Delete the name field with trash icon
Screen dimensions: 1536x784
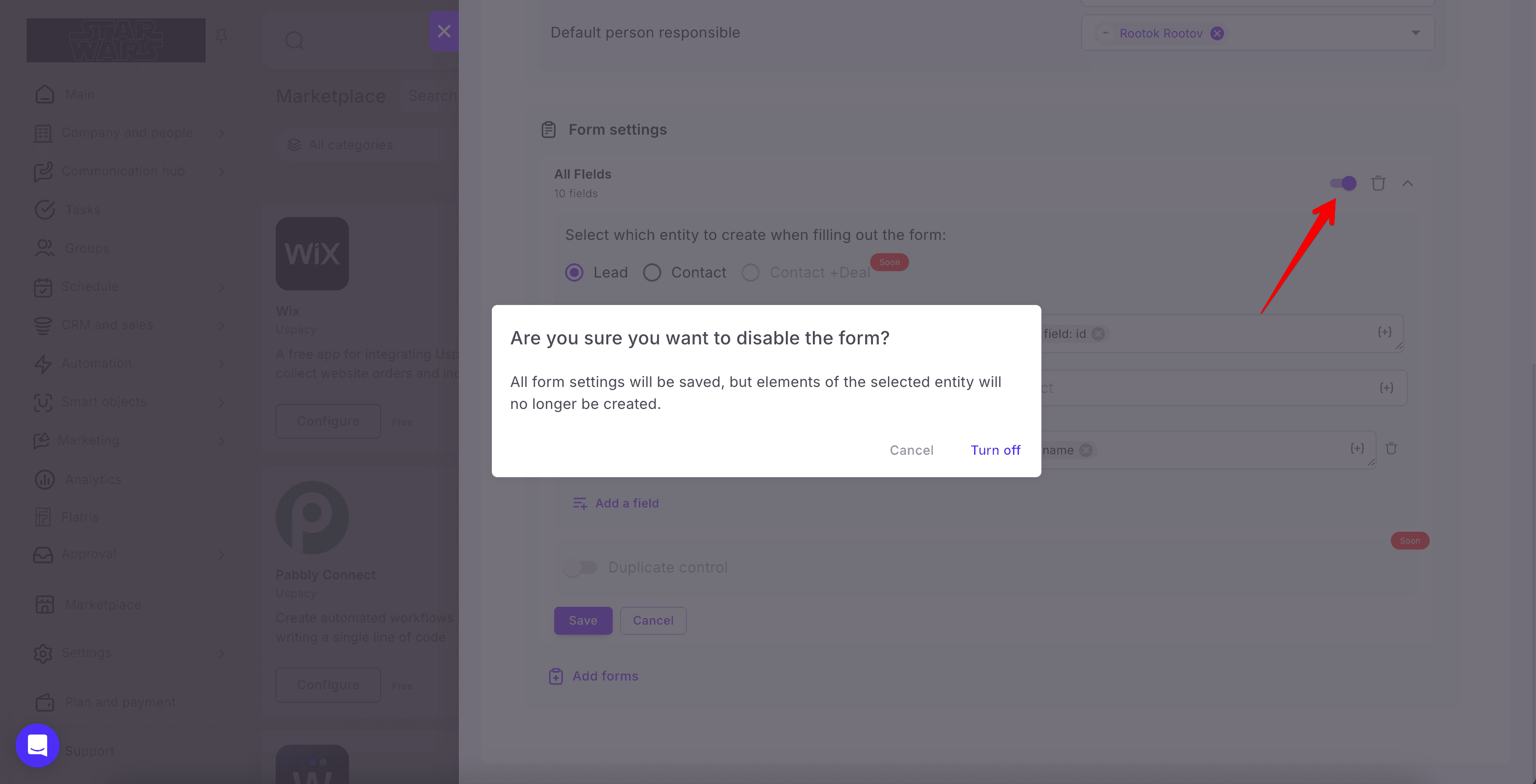(x=1391, y=448)
